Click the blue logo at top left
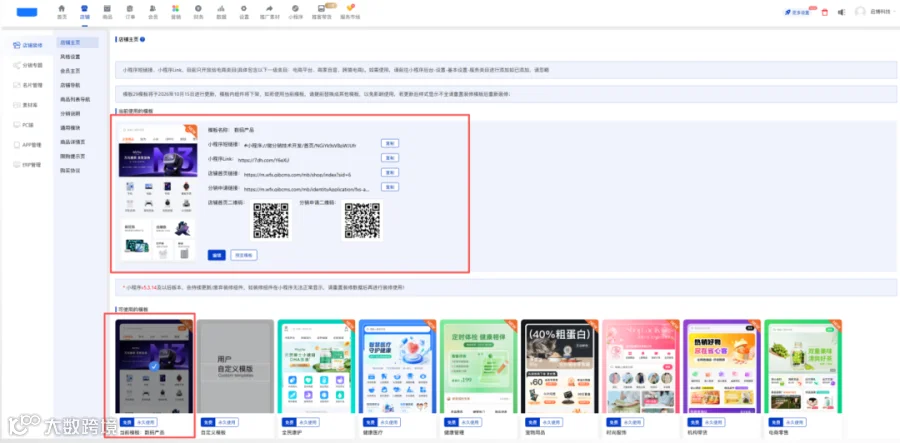Image resolution: width=900 pixels, height=443 pixels. pyautogui.click(x=27, y=12)
